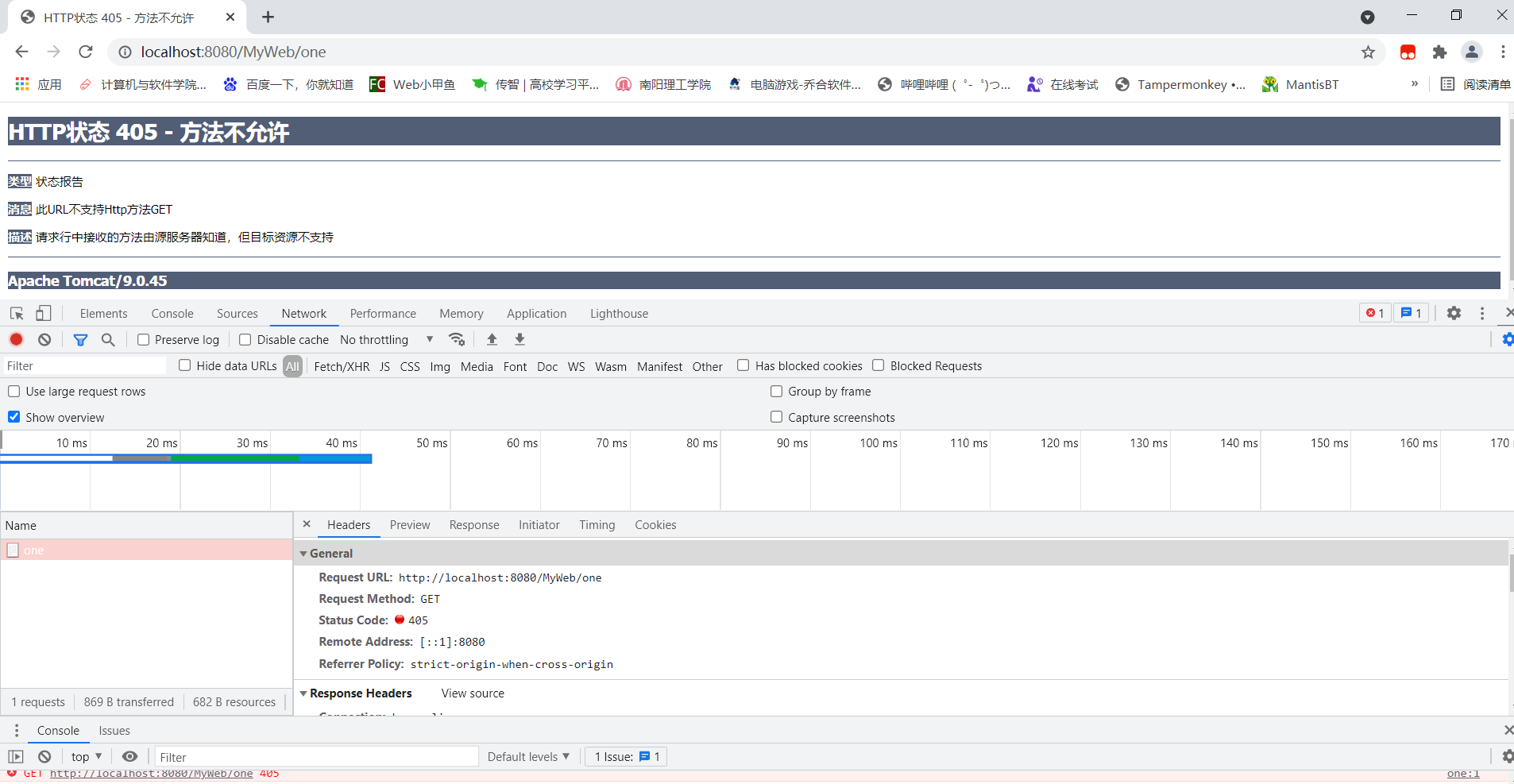Switch to the Elements panel
This screenshot has height=784, width=1514.
tap(103, 314)
